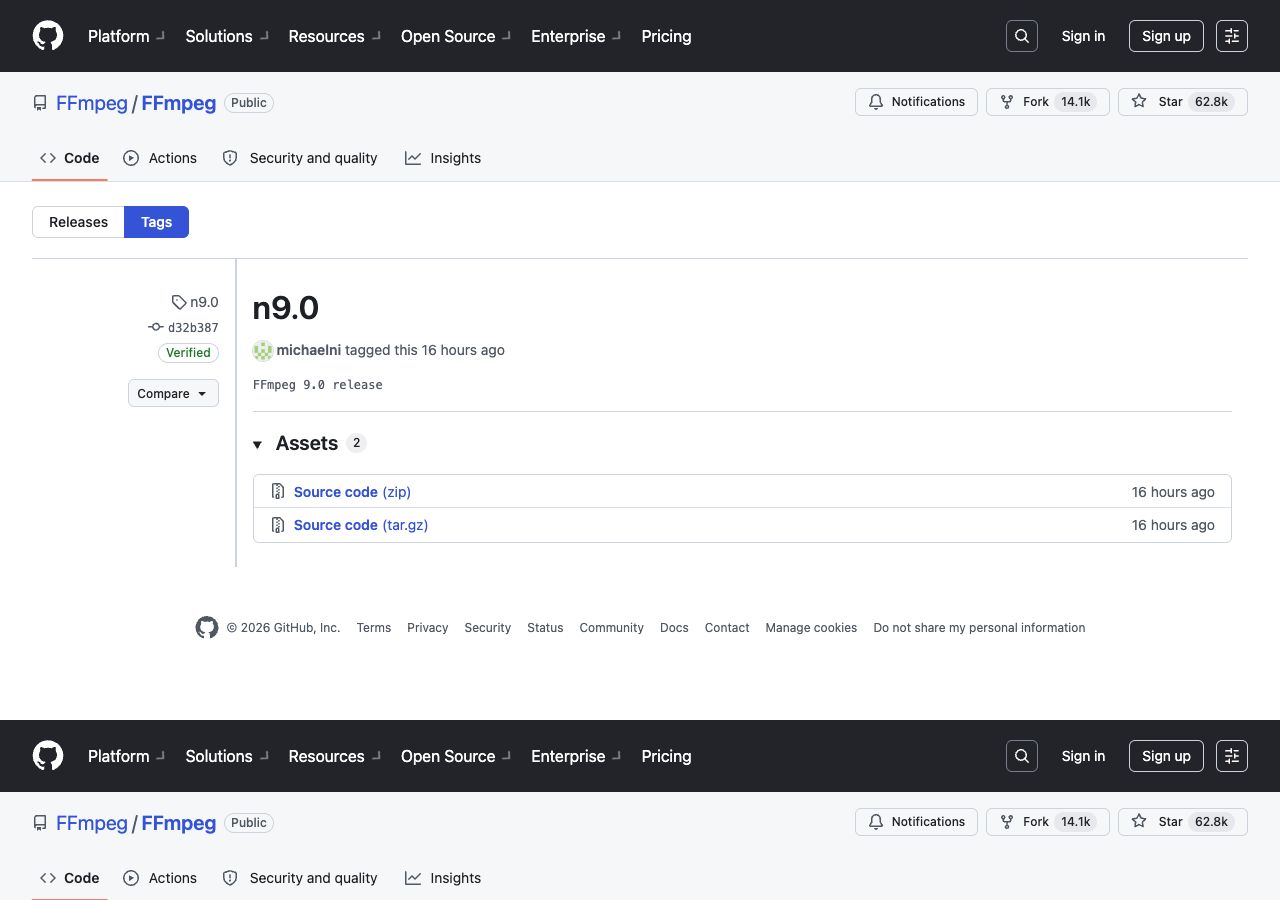
Task: Open the michaelni profile link
Action: [x=309, y=350]
